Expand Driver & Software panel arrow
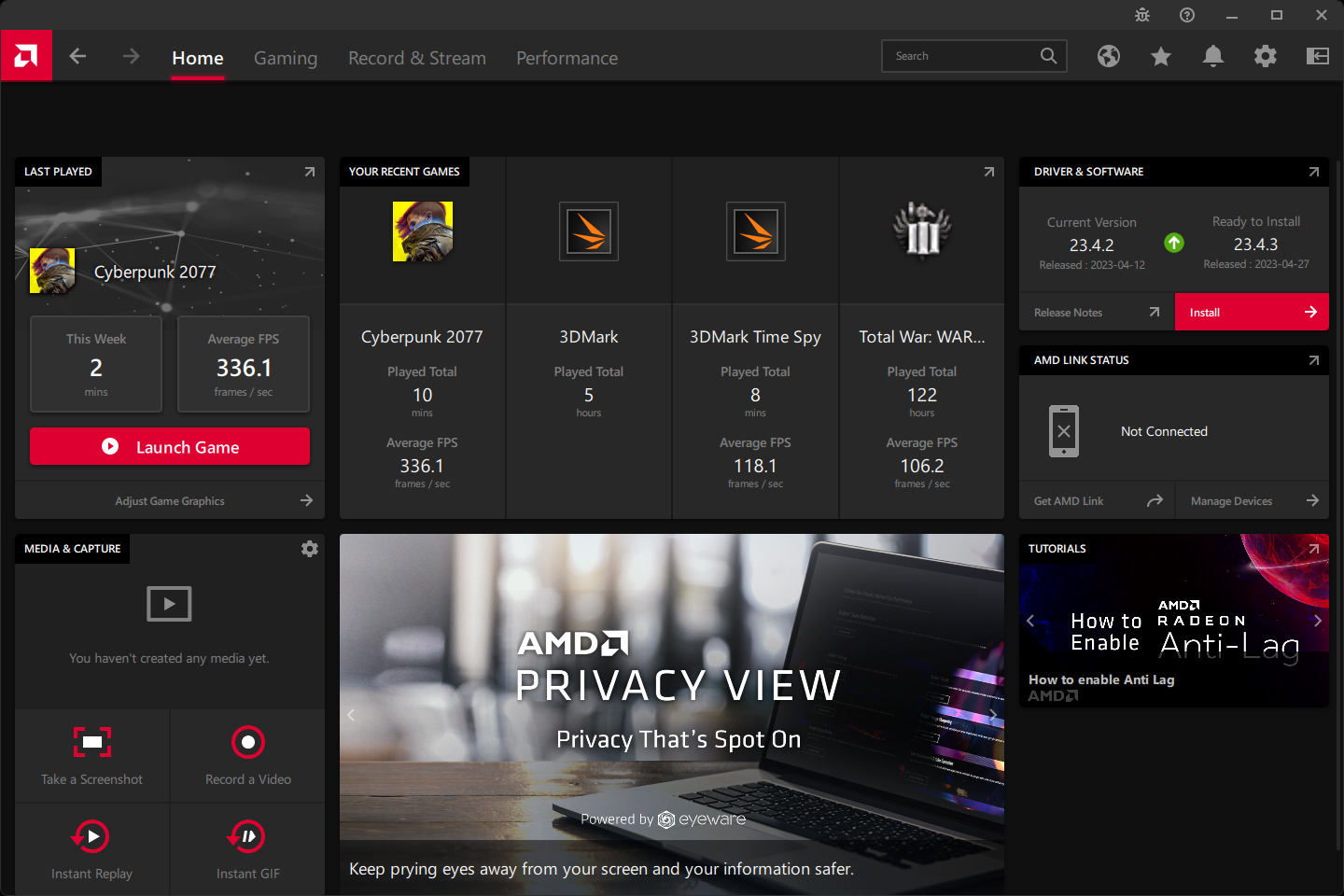The image size is (1344, 896). [1314, 172]
